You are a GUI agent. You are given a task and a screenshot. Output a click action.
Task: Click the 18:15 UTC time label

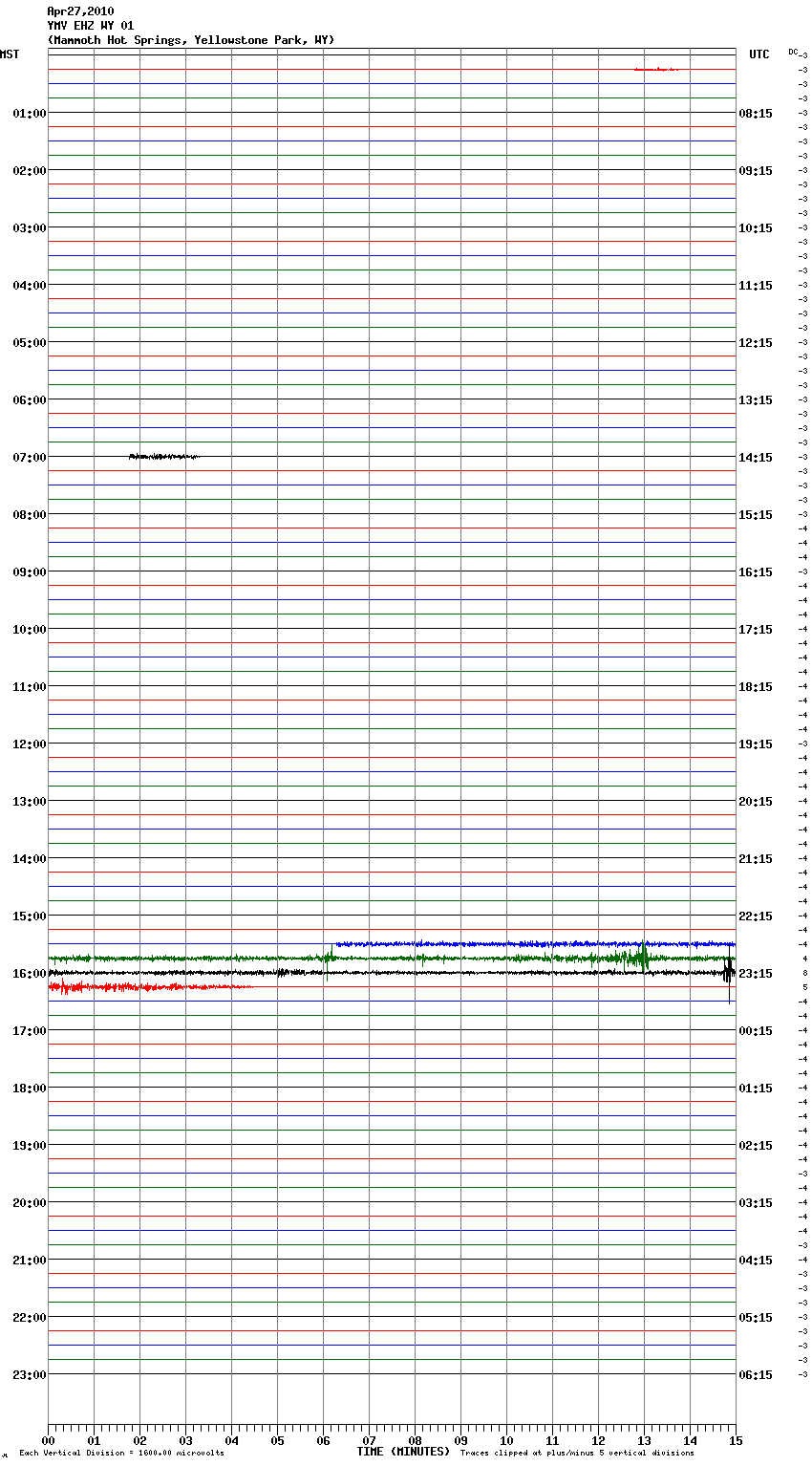[x=756, y=687]
